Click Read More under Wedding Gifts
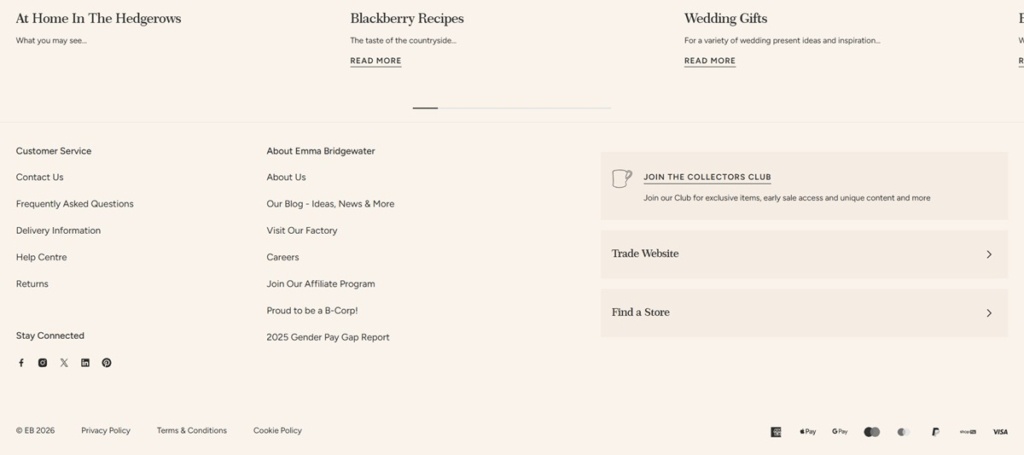This screenshot has width=1024, height=455. point(710,61)
